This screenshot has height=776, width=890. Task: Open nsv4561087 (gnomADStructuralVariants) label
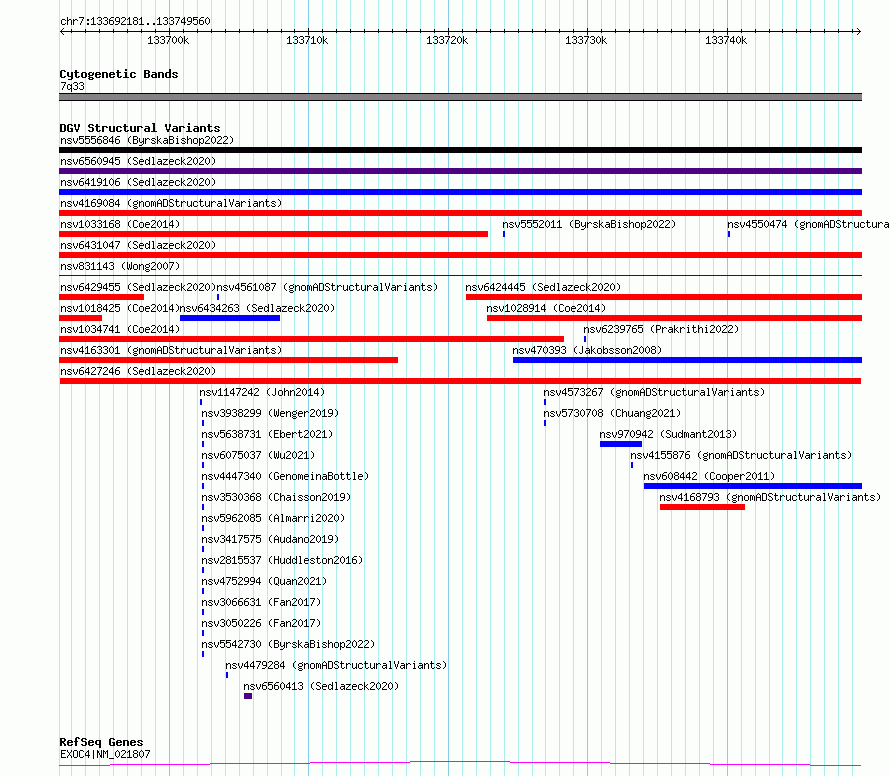coord(327,287)
